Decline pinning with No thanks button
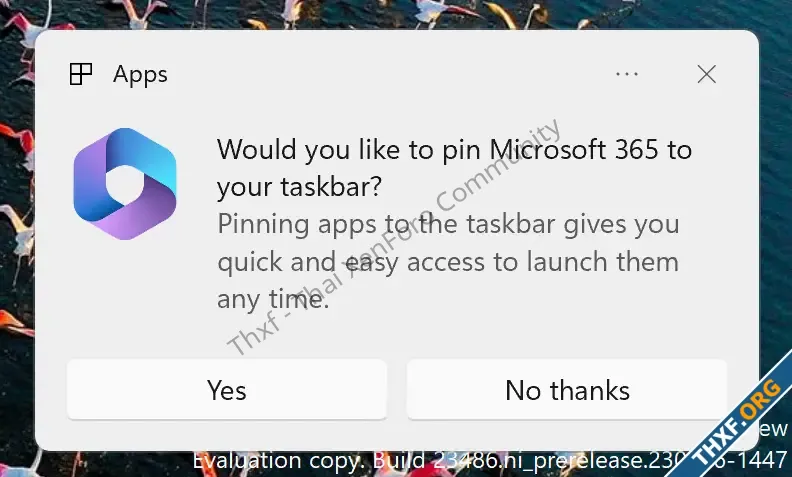Viewport: 792px width, 477px height. click(x=567, y=390)
